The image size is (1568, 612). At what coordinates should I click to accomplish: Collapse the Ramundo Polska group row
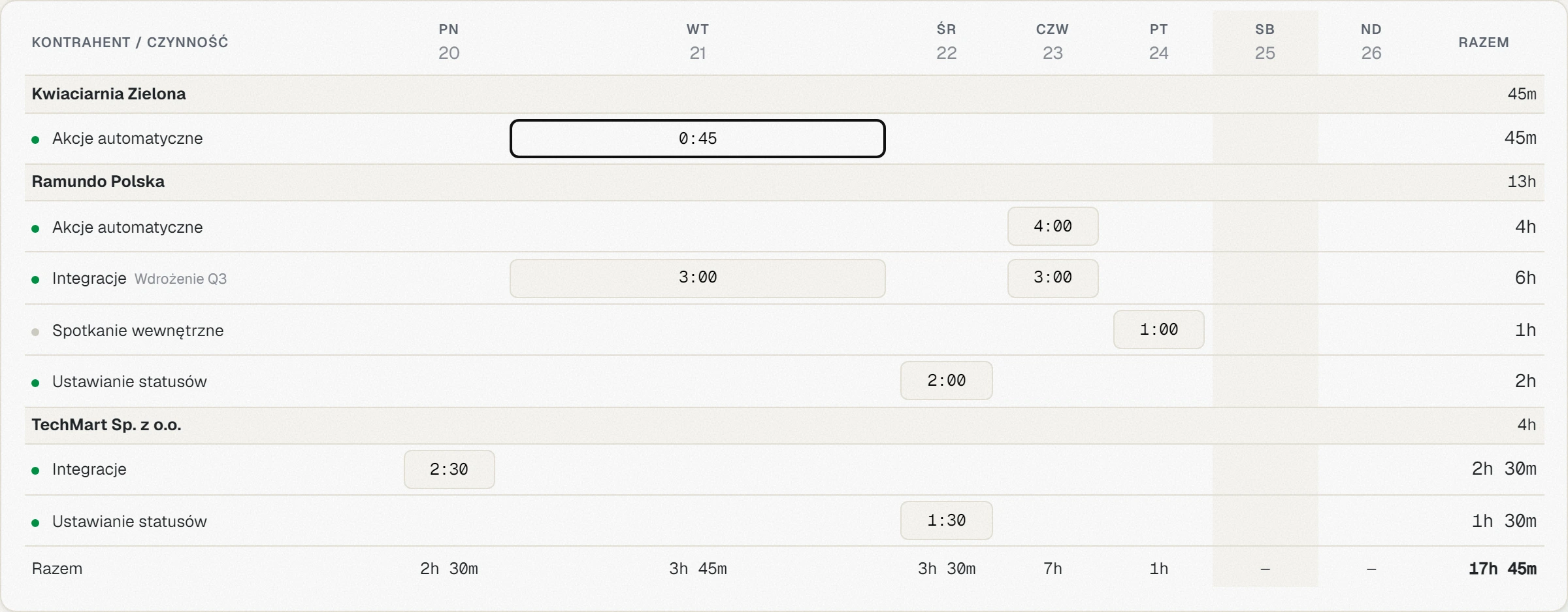[x=784, y=182]
